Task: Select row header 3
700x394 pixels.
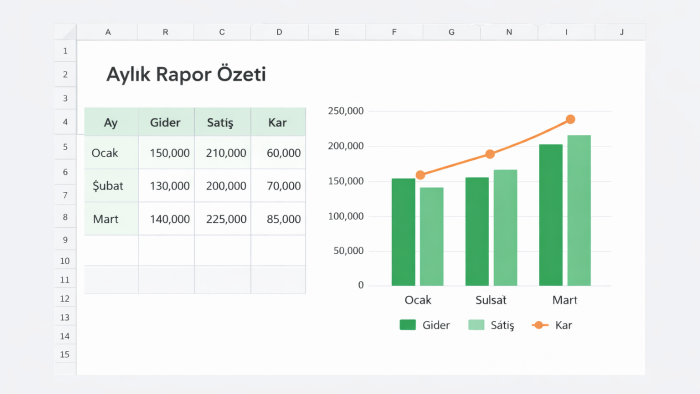Action: pyautogui.click(x=65, y=98)
